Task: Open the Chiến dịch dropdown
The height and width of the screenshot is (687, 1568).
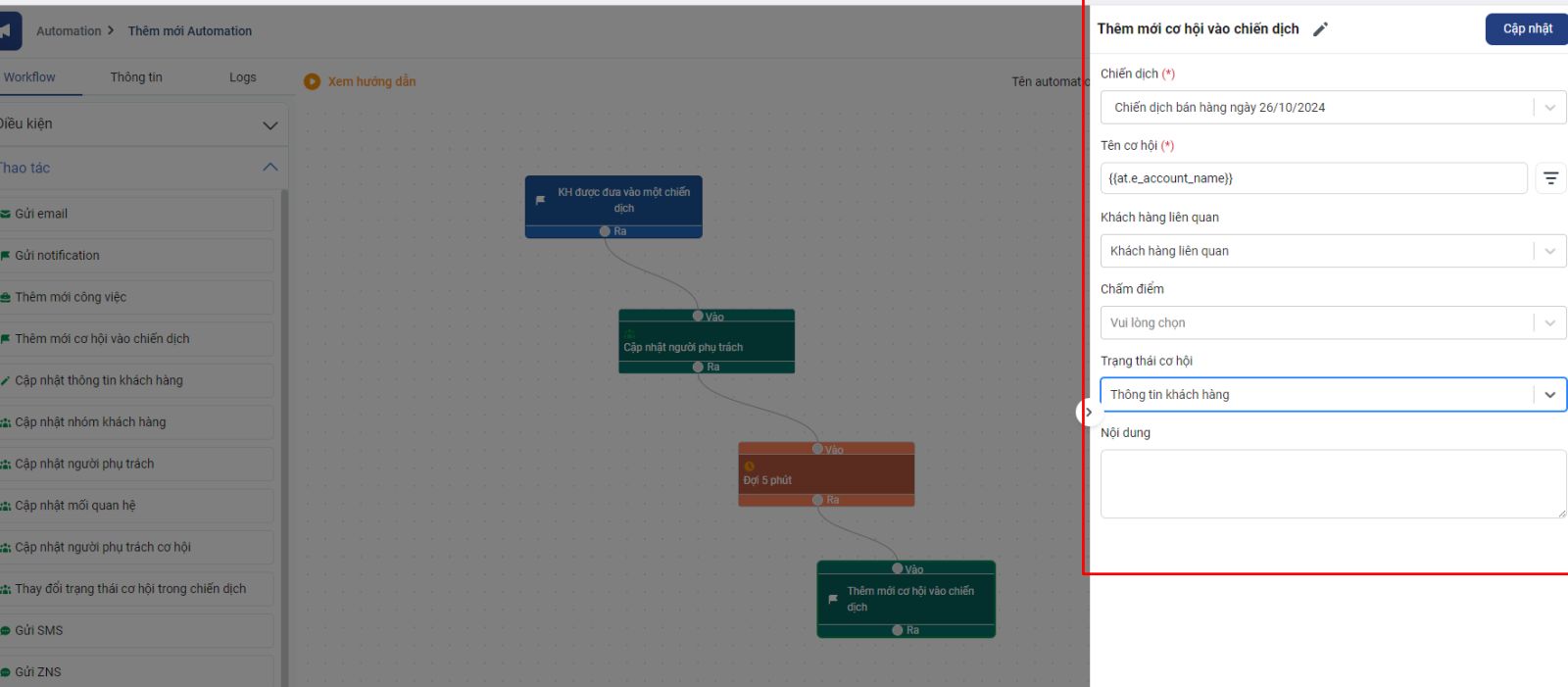Action: (x=1332, y=108)
